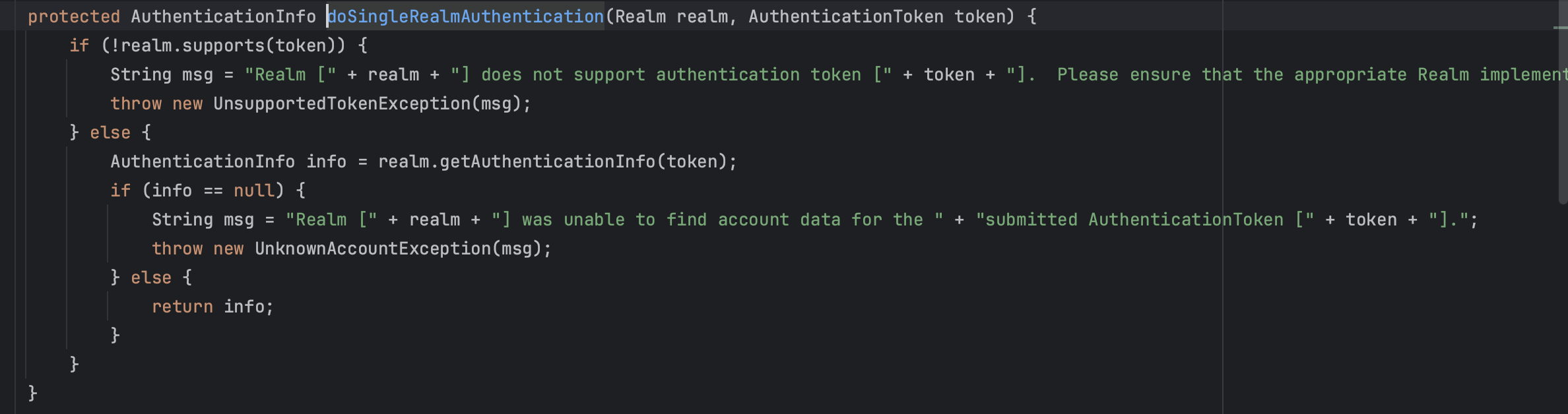The width and height of the screenshot is (1568, 414).
Task: Click the stripe marker at the top of the scrollbar gutter
Action: (x=1561, y=28)
